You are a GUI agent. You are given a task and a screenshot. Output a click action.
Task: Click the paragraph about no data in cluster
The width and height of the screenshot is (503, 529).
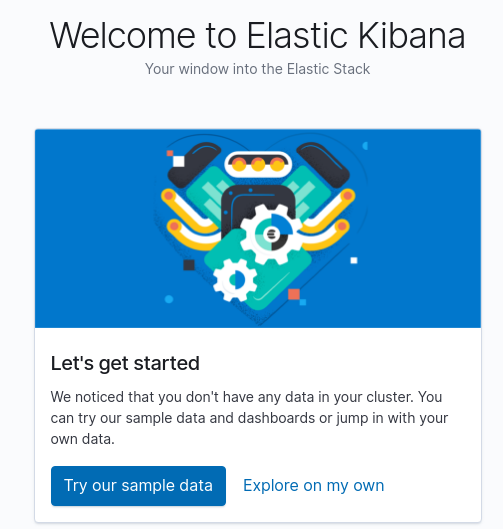click(250, 418)
